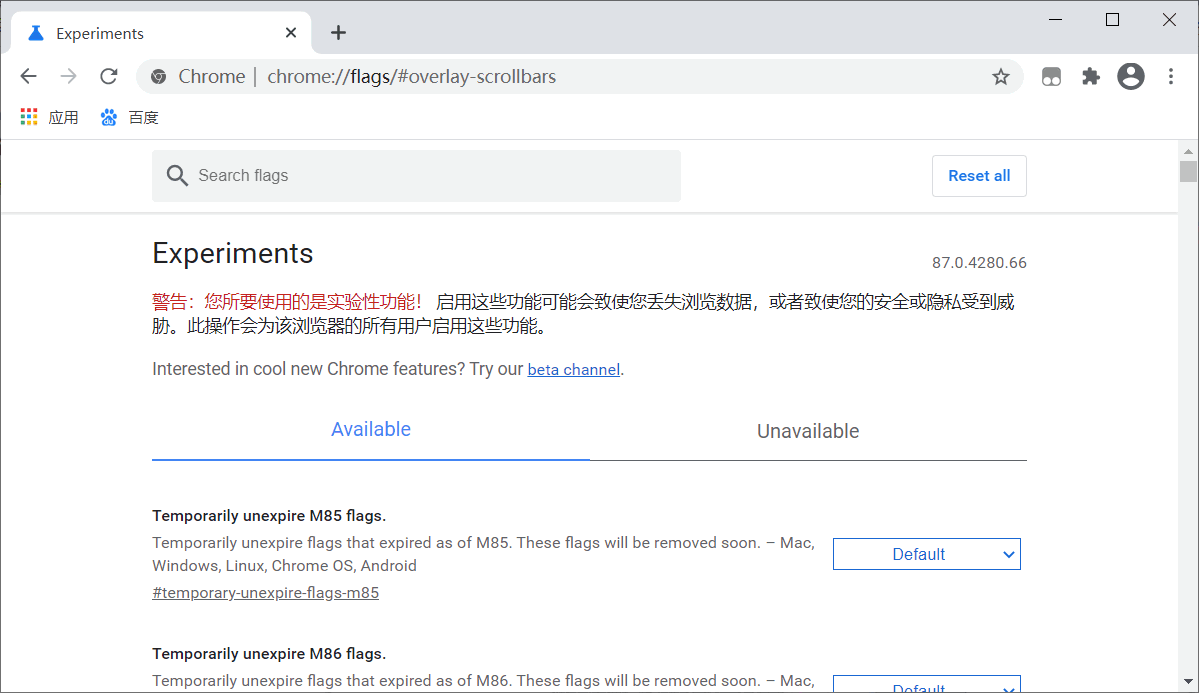Open the Default dropdown for M85 flags

[x=926, y=553]
